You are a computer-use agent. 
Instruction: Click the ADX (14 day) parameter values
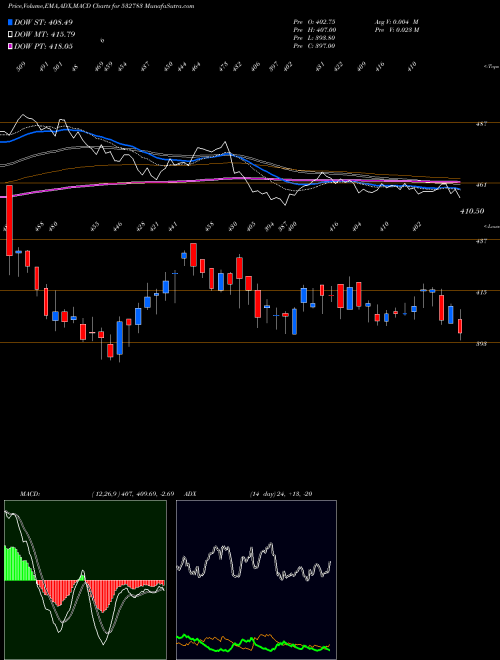click(x=281, y=494)
